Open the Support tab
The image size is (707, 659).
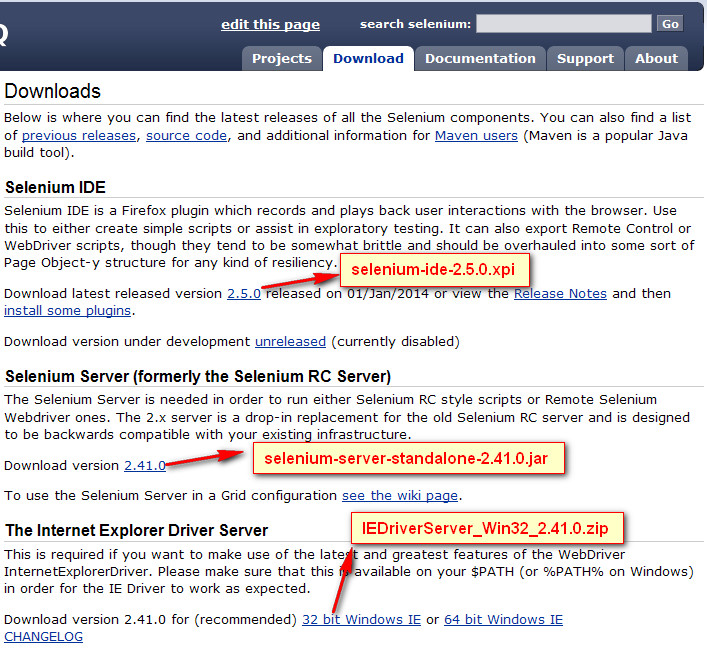[585, 59]
